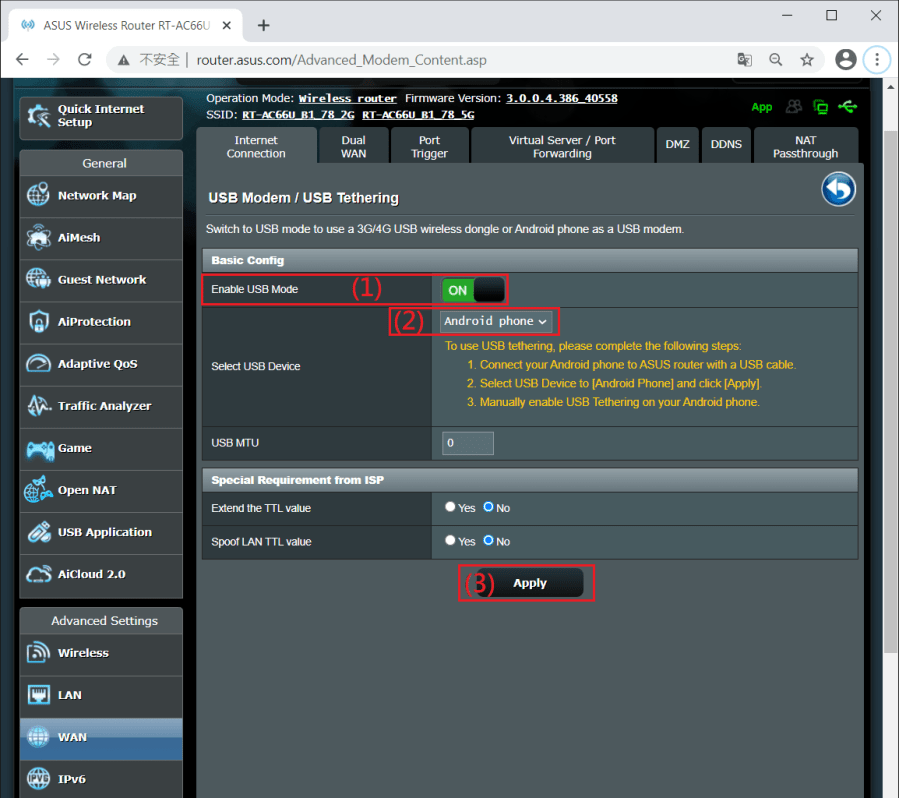The image size is (899, 798).
Task: Click the USB status icon in header
Action: click(848, 106)
